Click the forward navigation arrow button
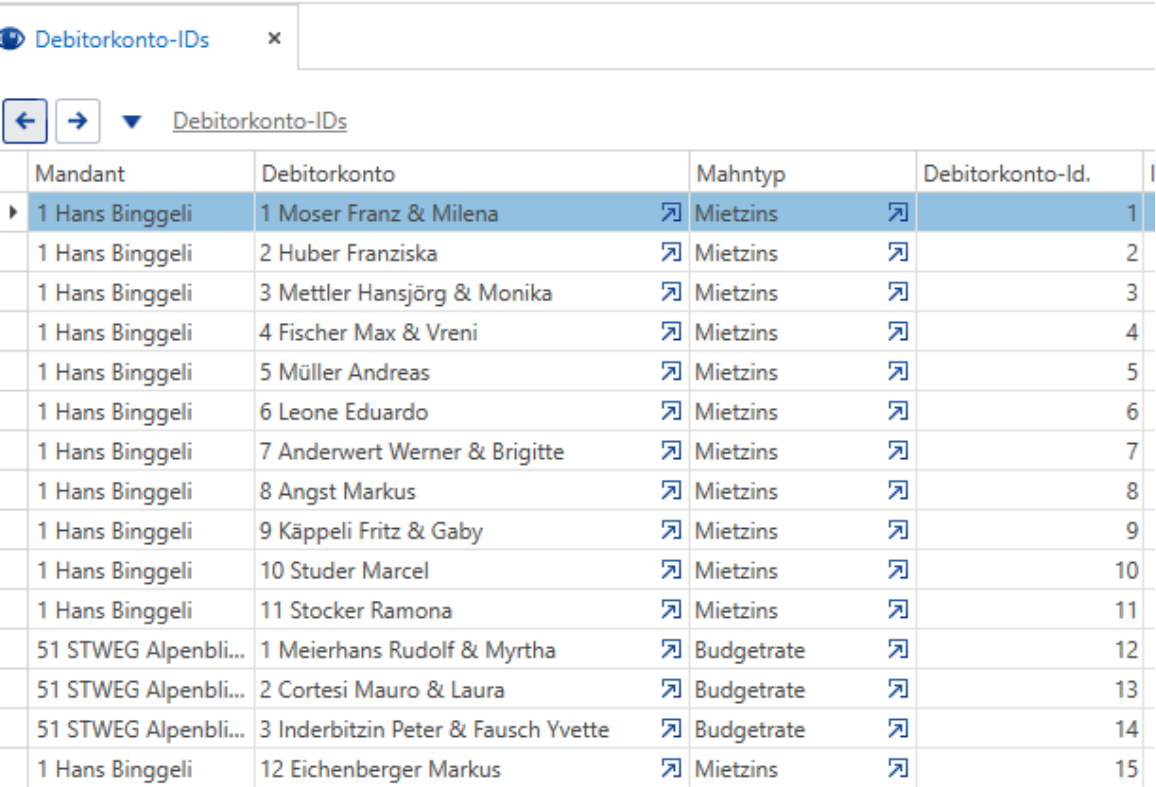The image size is (1156, 787). coord(77,121)
